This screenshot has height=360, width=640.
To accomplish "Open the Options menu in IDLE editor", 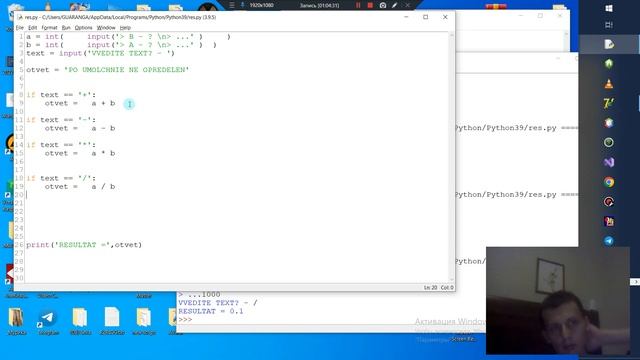I will click(x=84, y=28).
